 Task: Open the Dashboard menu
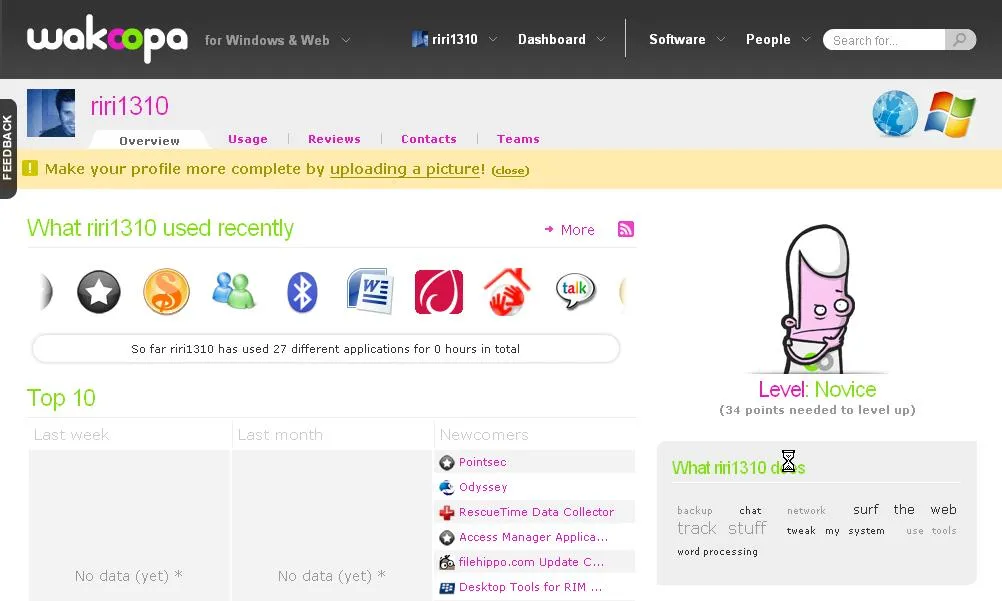(x=551, y=40)
